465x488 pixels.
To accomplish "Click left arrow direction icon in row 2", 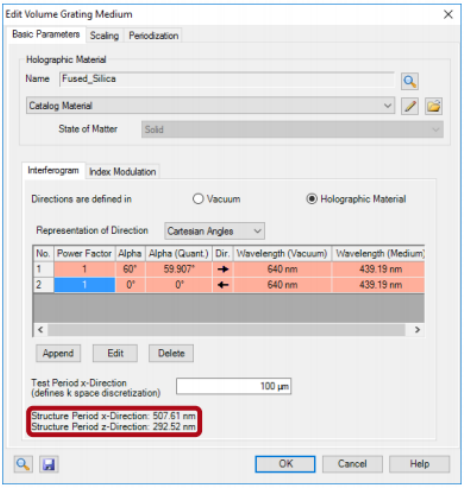I will coord(223,285).
